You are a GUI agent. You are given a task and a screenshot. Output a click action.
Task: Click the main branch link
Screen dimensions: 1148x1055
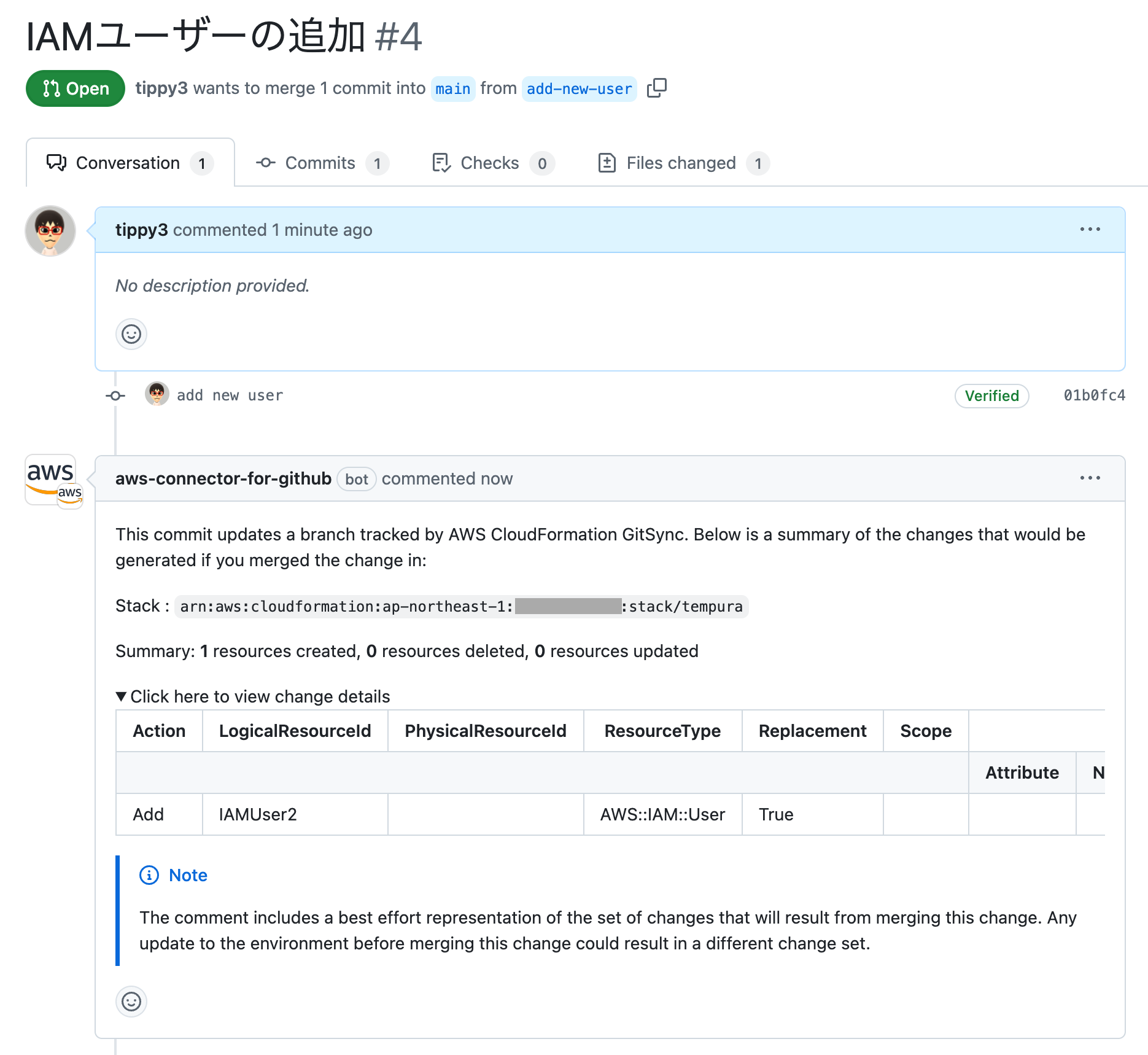[453, 89]
